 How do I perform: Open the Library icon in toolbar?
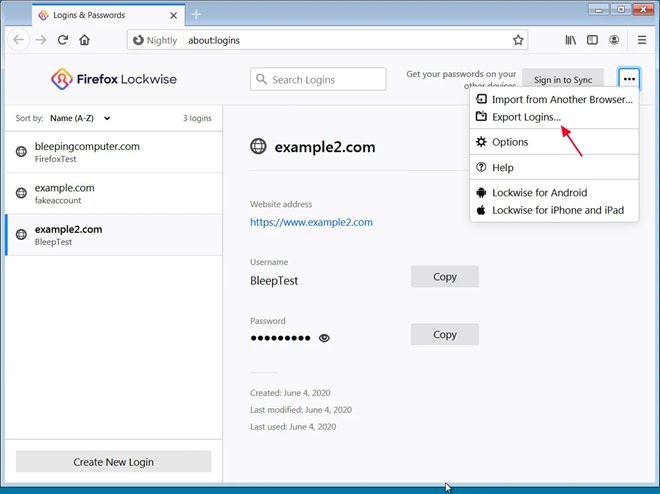click(571, 40)
